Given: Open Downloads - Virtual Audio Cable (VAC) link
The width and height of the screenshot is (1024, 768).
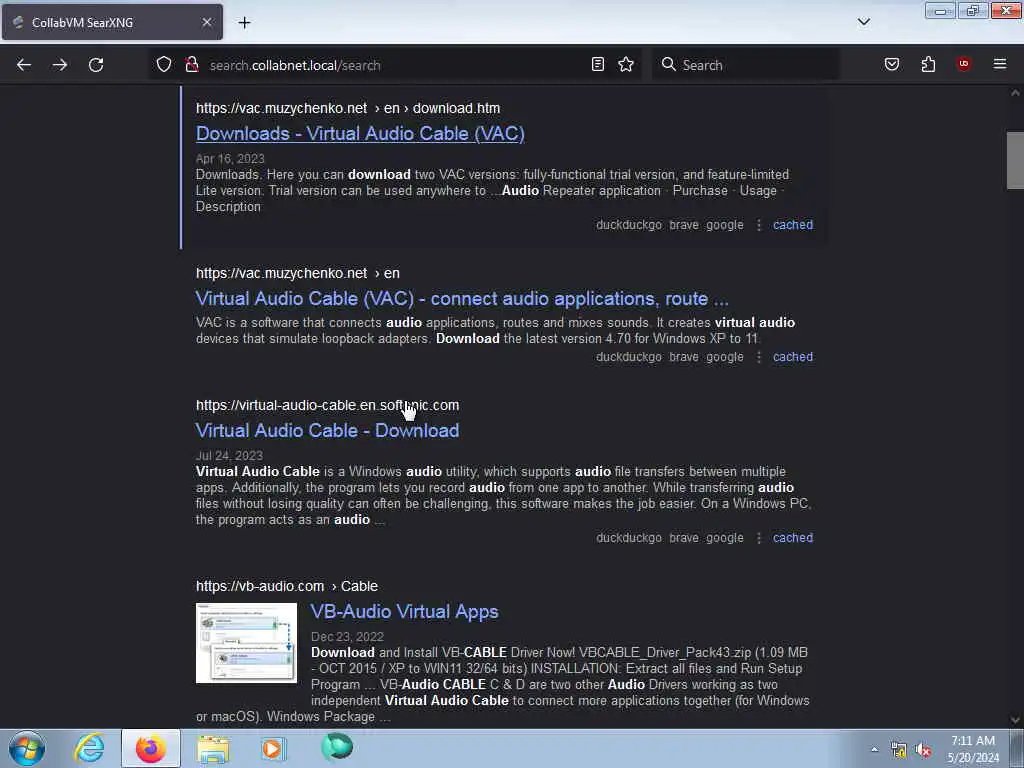Looking at the screenshot, I should click(360, 133).
